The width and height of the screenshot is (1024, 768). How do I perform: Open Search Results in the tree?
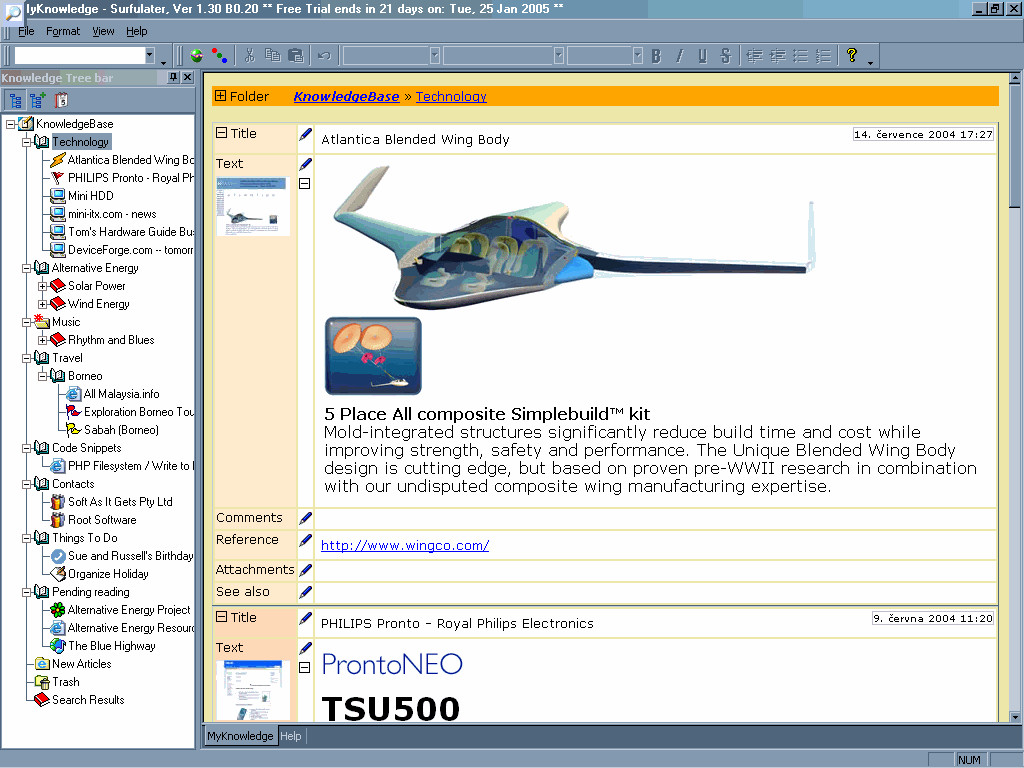coord(88,700)
